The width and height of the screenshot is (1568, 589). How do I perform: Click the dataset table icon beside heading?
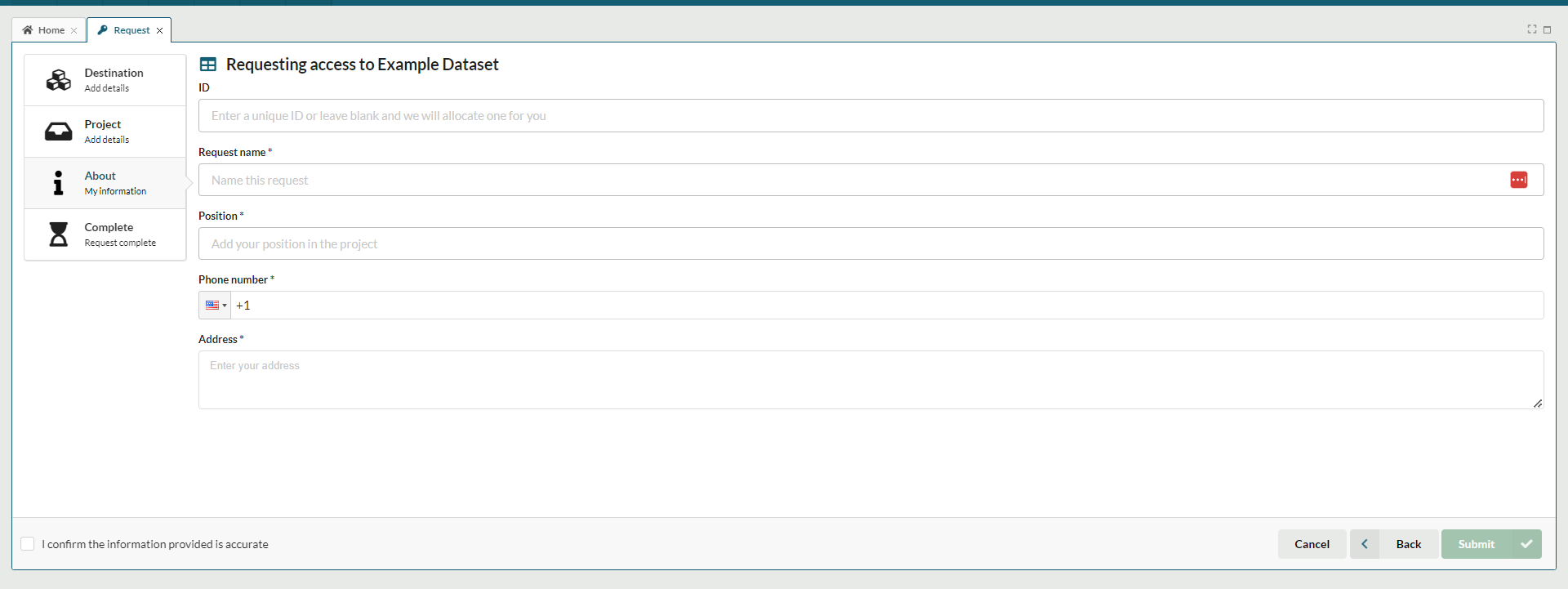pyautogui.click(x=208, y=65)
